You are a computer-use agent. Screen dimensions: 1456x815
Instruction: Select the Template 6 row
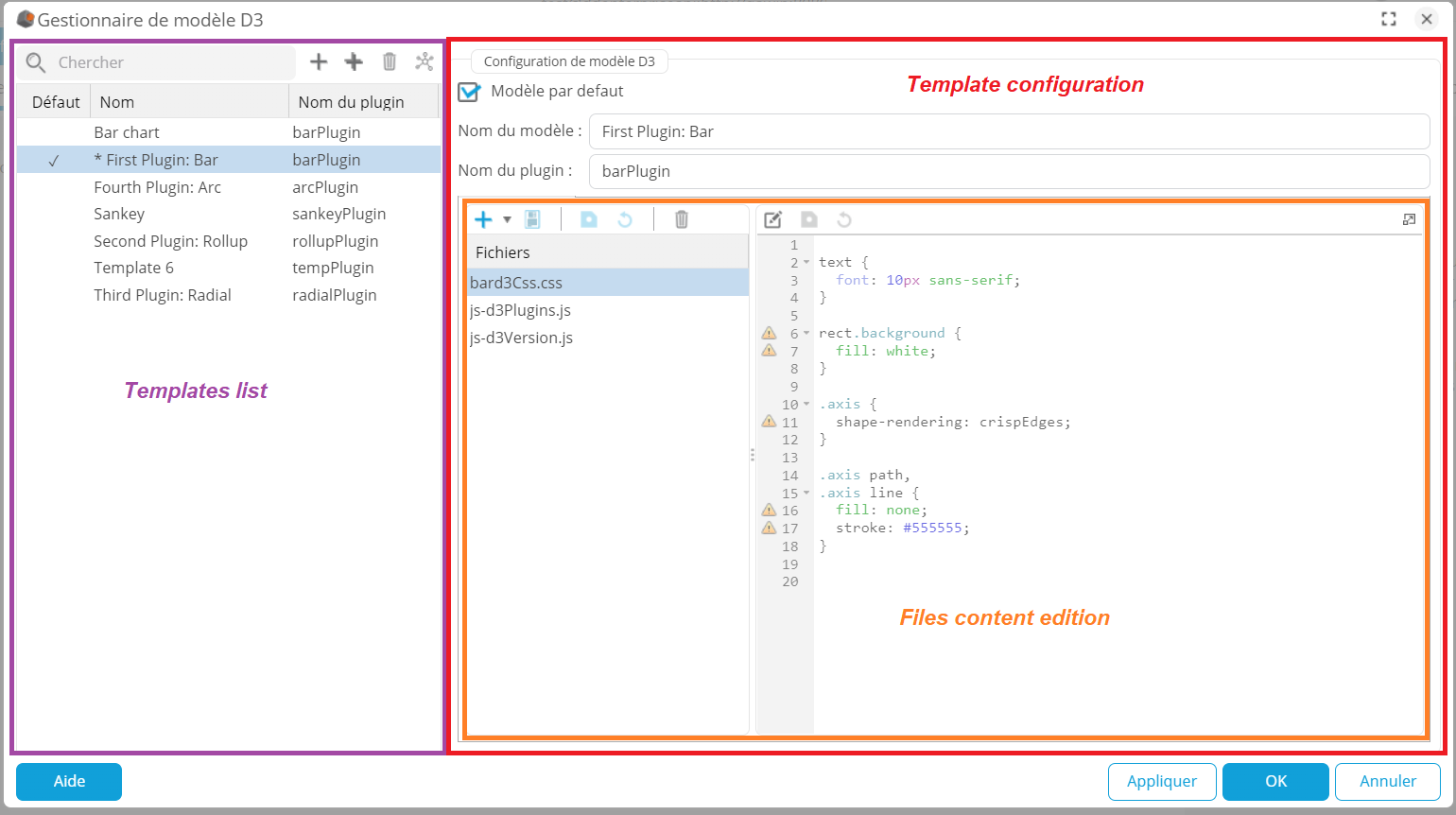coord(229,268)
